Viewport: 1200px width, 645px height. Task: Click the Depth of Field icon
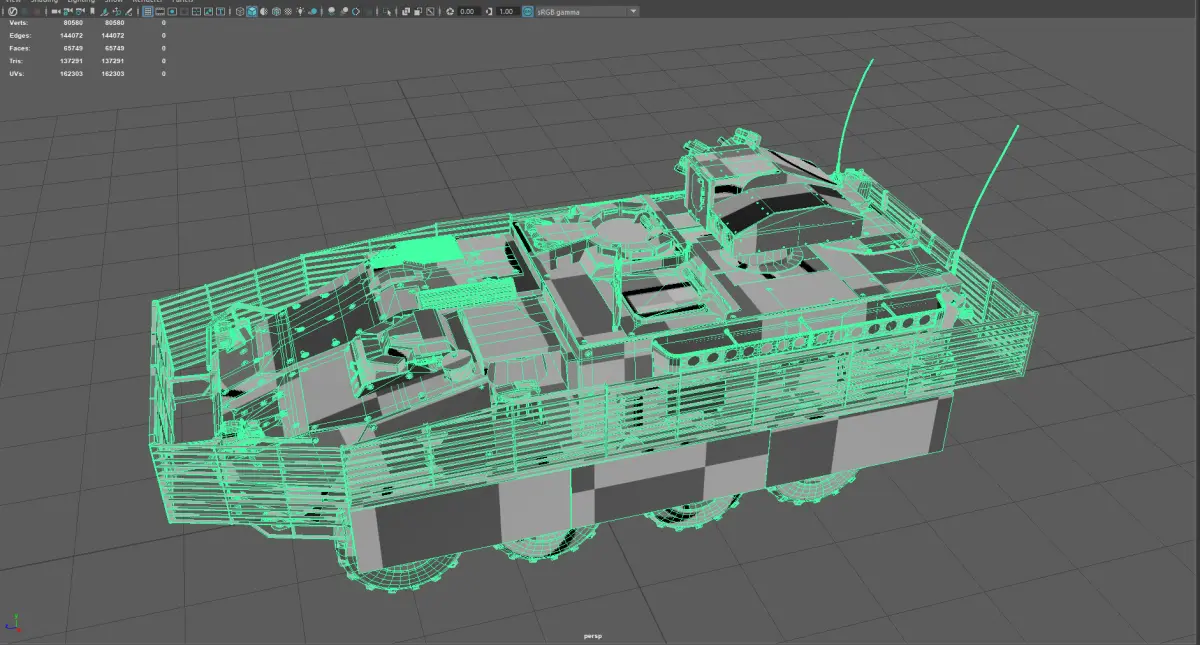click(368, 11)
